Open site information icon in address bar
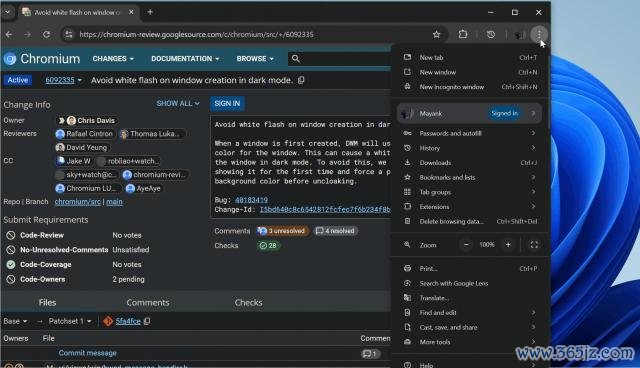This screenshot has width=640, height=368. [69, 35]
